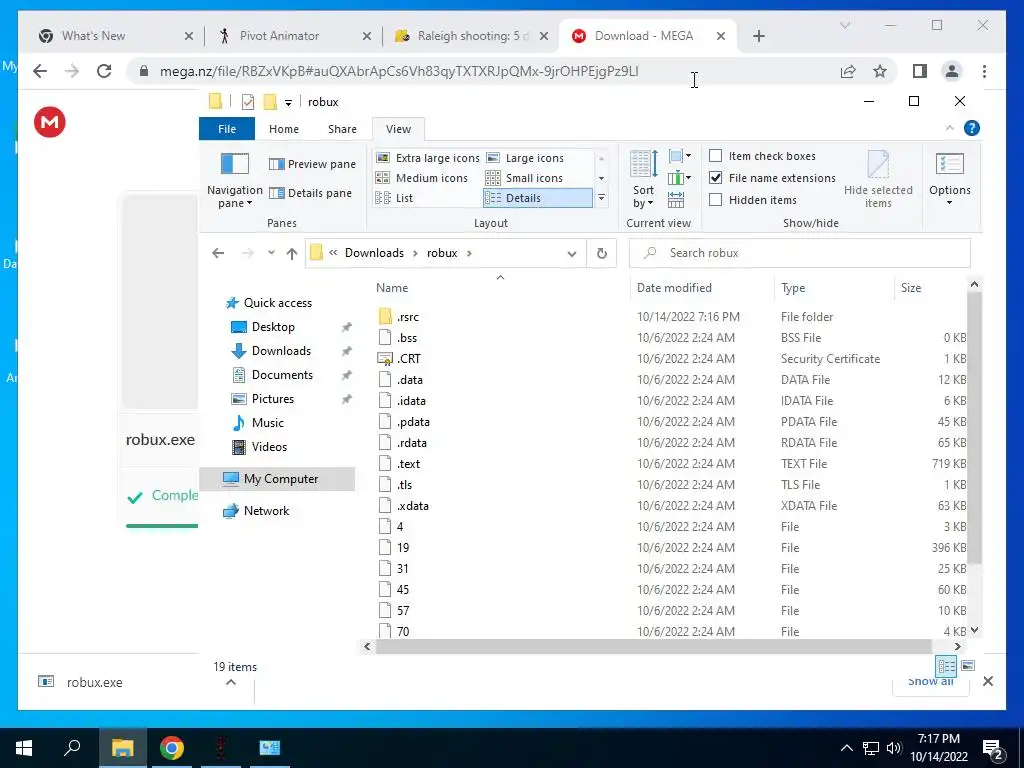Select the Details layout option
The height and width of the screenshot is (768, 1024).
[x=537, y=198]
